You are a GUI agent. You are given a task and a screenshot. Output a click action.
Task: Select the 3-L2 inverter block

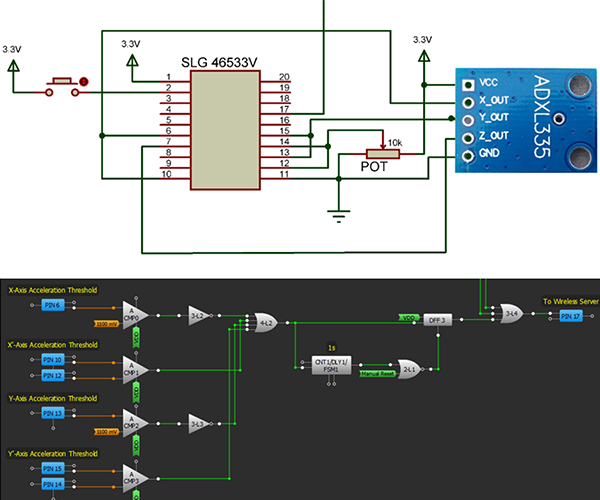point(198,316)
